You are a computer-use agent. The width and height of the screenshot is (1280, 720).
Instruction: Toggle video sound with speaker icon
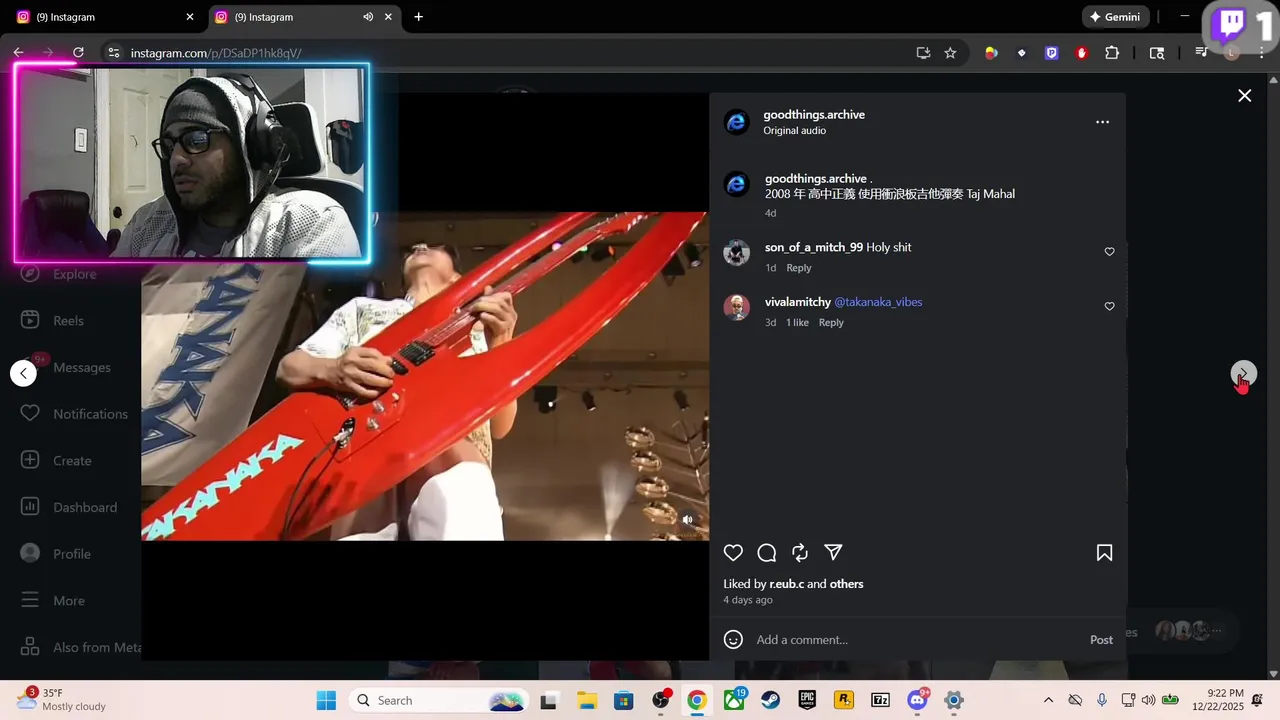[x=687, y=519]
